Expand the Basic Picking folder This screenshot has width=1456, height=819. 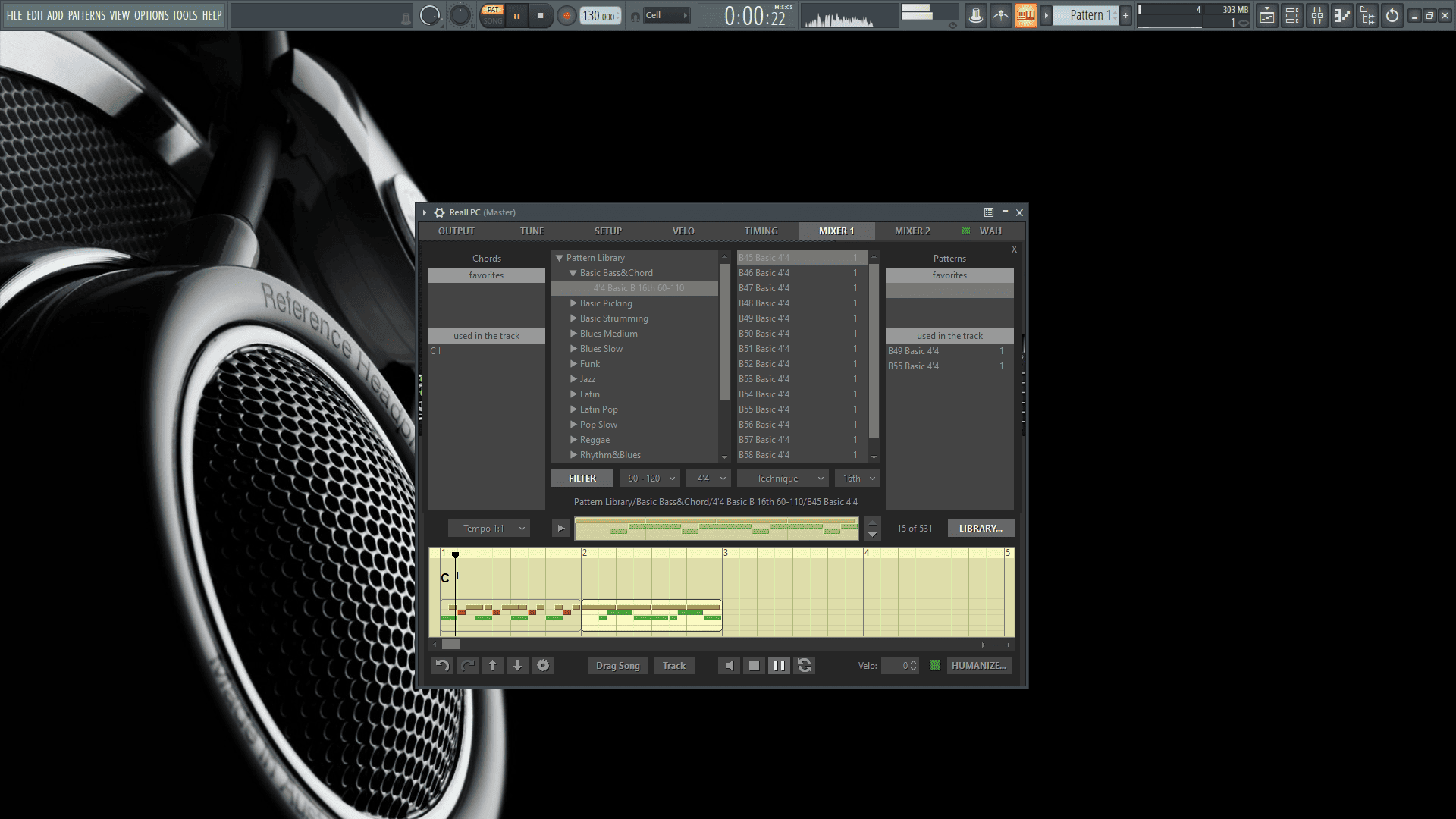(x=573, y=303)
